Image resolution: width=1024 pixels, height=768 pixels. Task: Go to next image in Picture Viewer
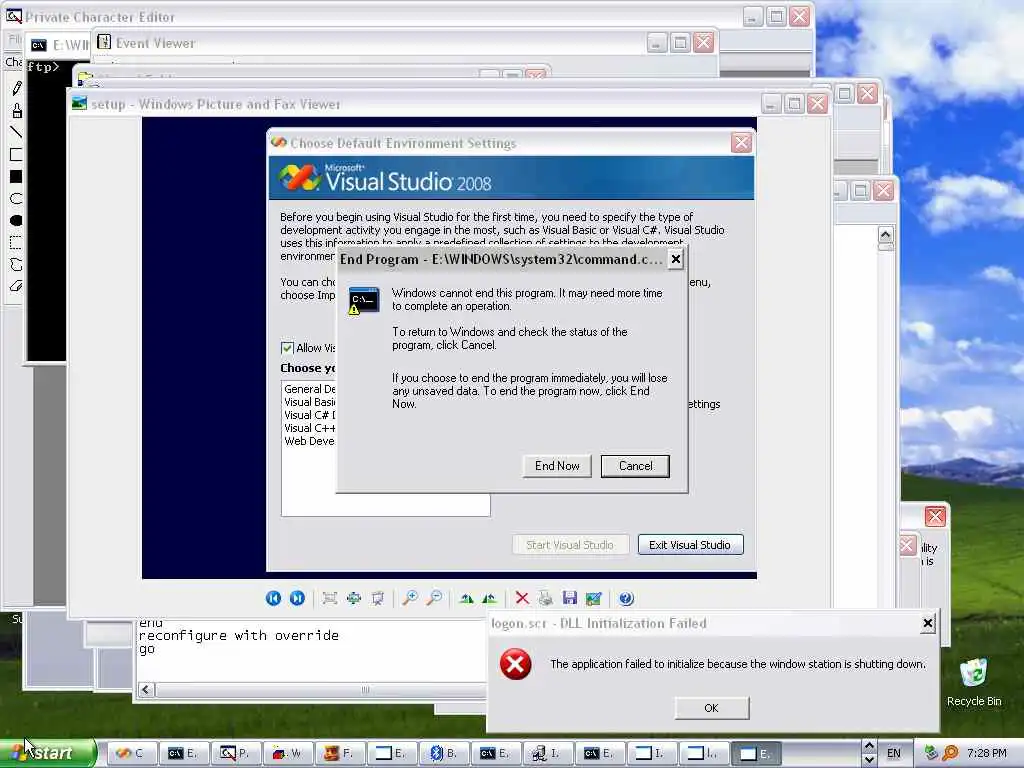[297, 598]
